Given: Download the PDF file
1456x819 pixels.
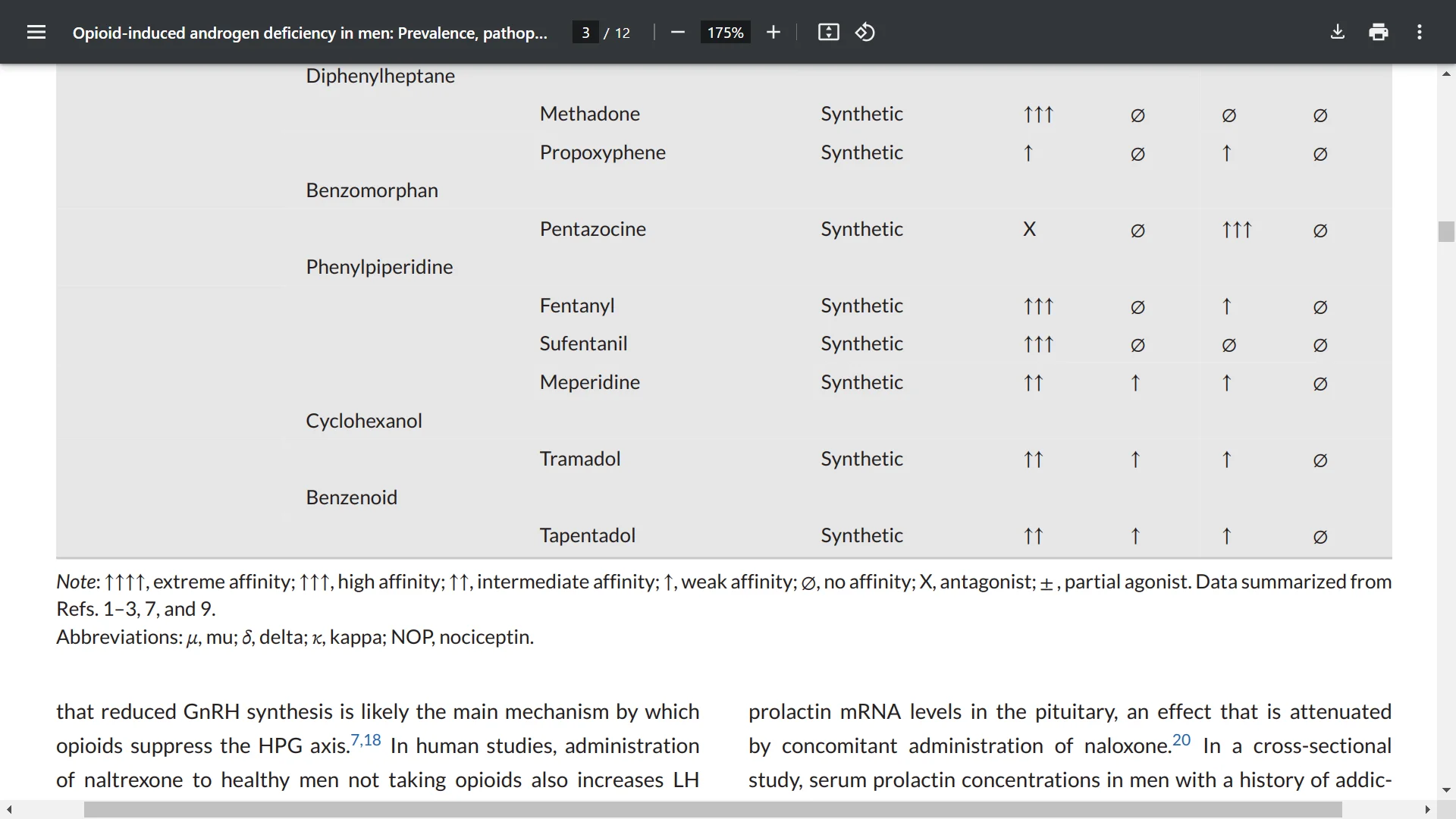Looking at the screenshot, I should click(x=1338, y=32).
